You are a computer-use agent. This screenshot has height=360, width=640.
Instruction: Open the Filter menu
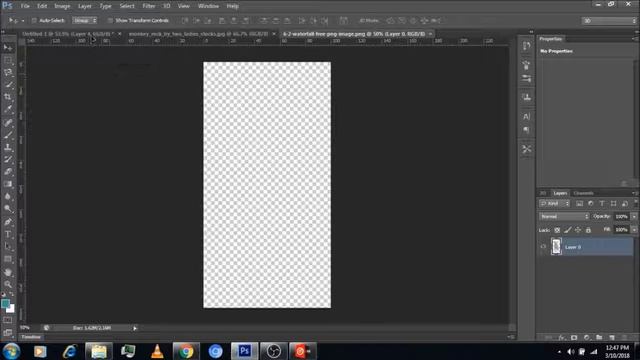(149, 6)
